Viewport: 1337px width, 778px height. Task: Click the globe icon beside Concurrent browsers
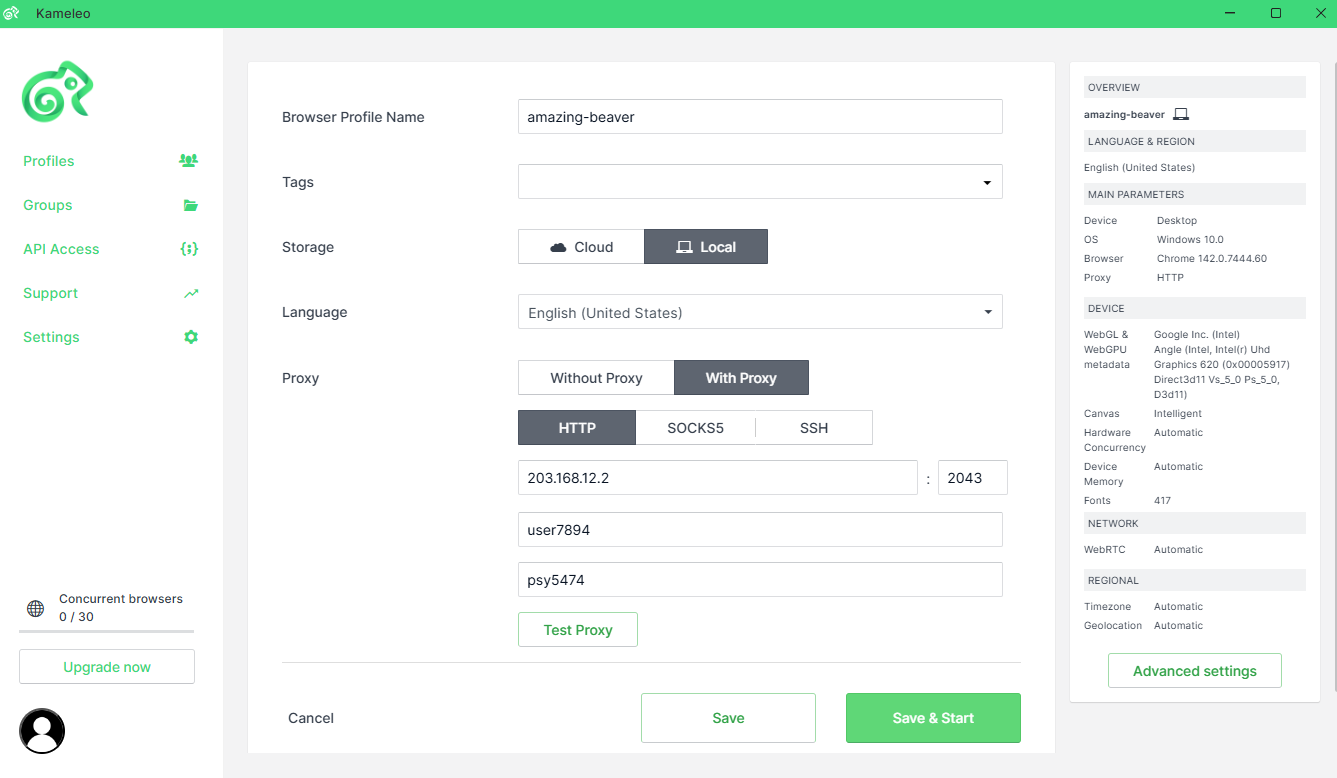35,608
